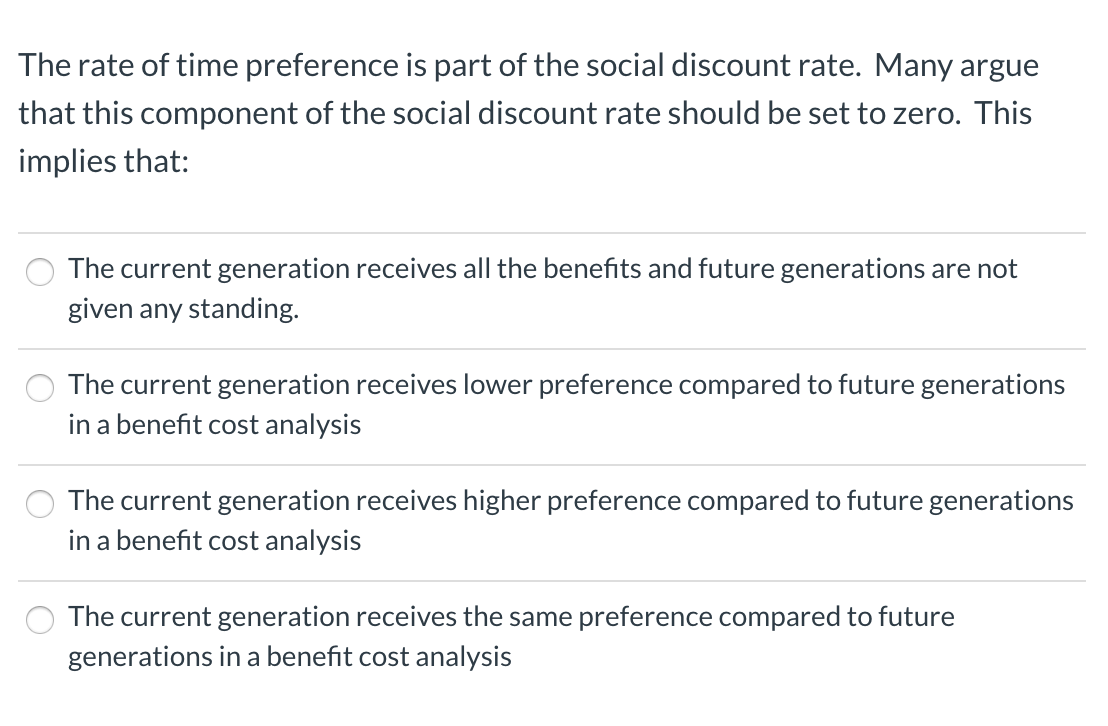Click the question text about rate of time preference
This screenshot has height=726, width=1108.
(528, 112)
